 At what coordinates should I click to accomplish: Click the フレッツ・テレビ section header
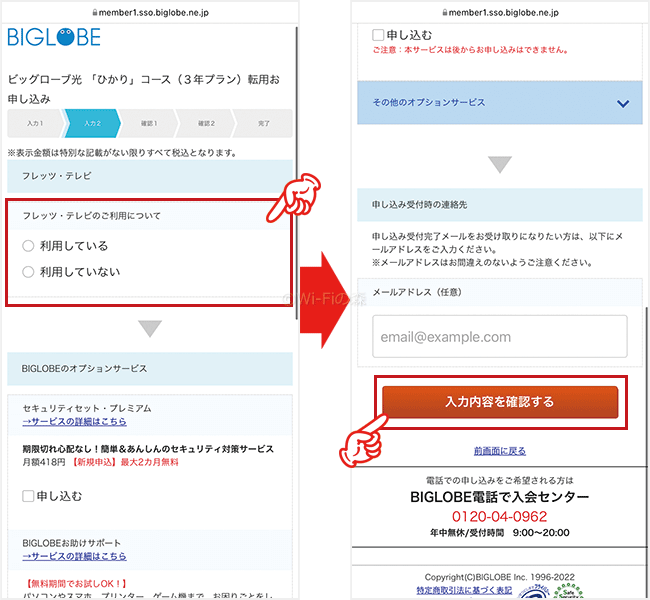pos(150,176)
